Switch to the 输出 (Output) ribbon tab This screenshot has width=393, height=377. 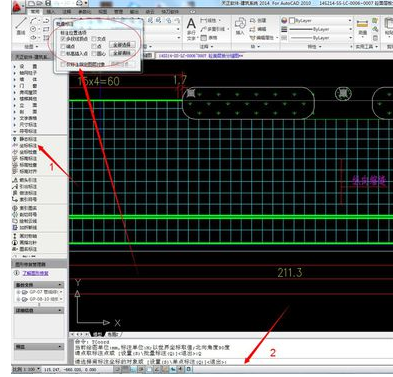[134, 11]
